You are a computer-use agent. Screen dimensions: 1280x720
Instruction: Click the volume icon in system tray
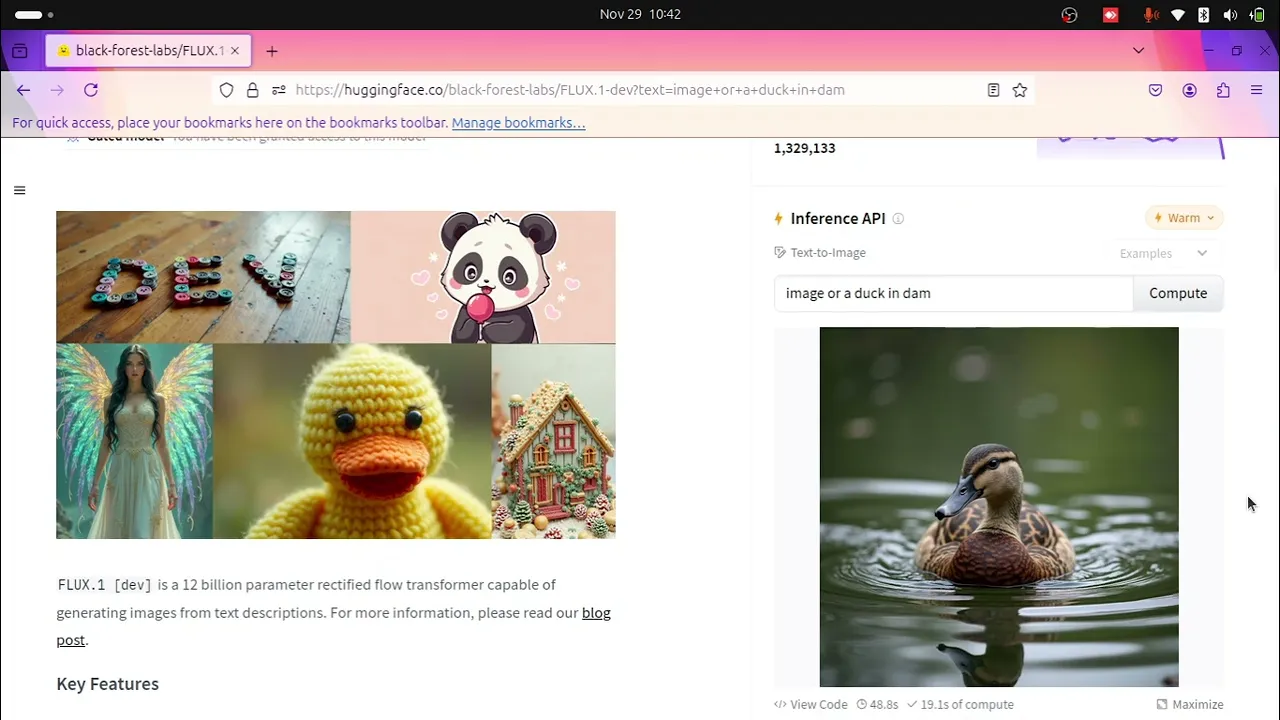[x=1230, y=15]
